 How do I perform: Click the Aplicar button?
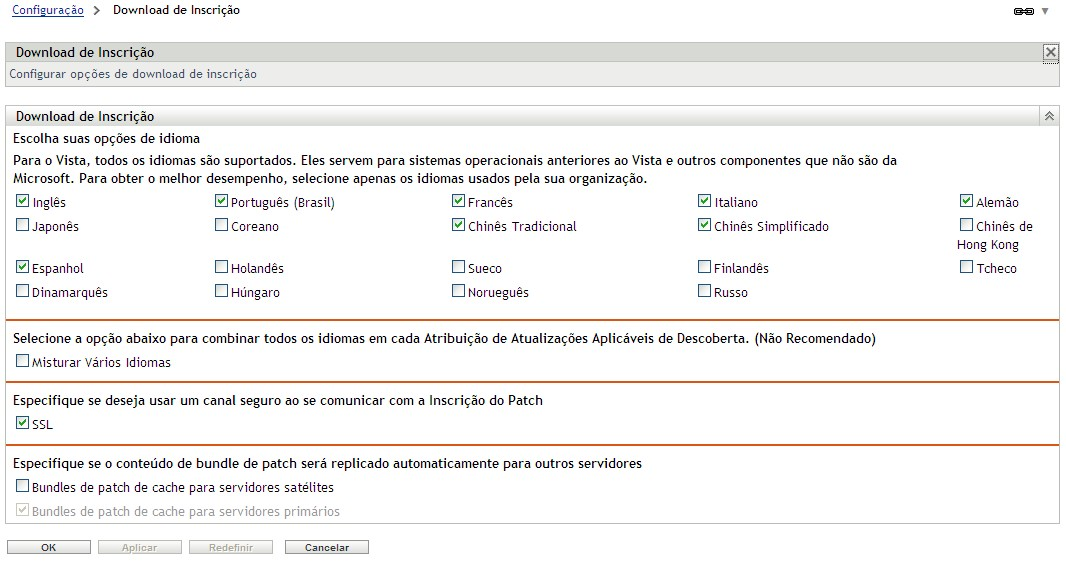click(x=139, y=547)
